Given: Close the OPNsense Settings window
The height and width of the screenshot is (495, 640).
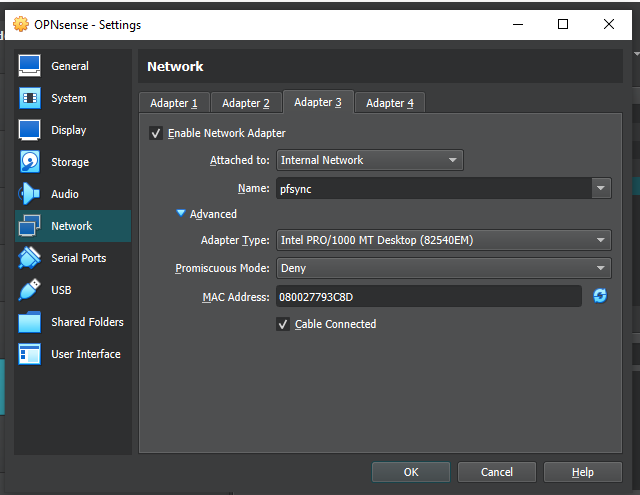Looking at the screenshot, I should (609, 24).
